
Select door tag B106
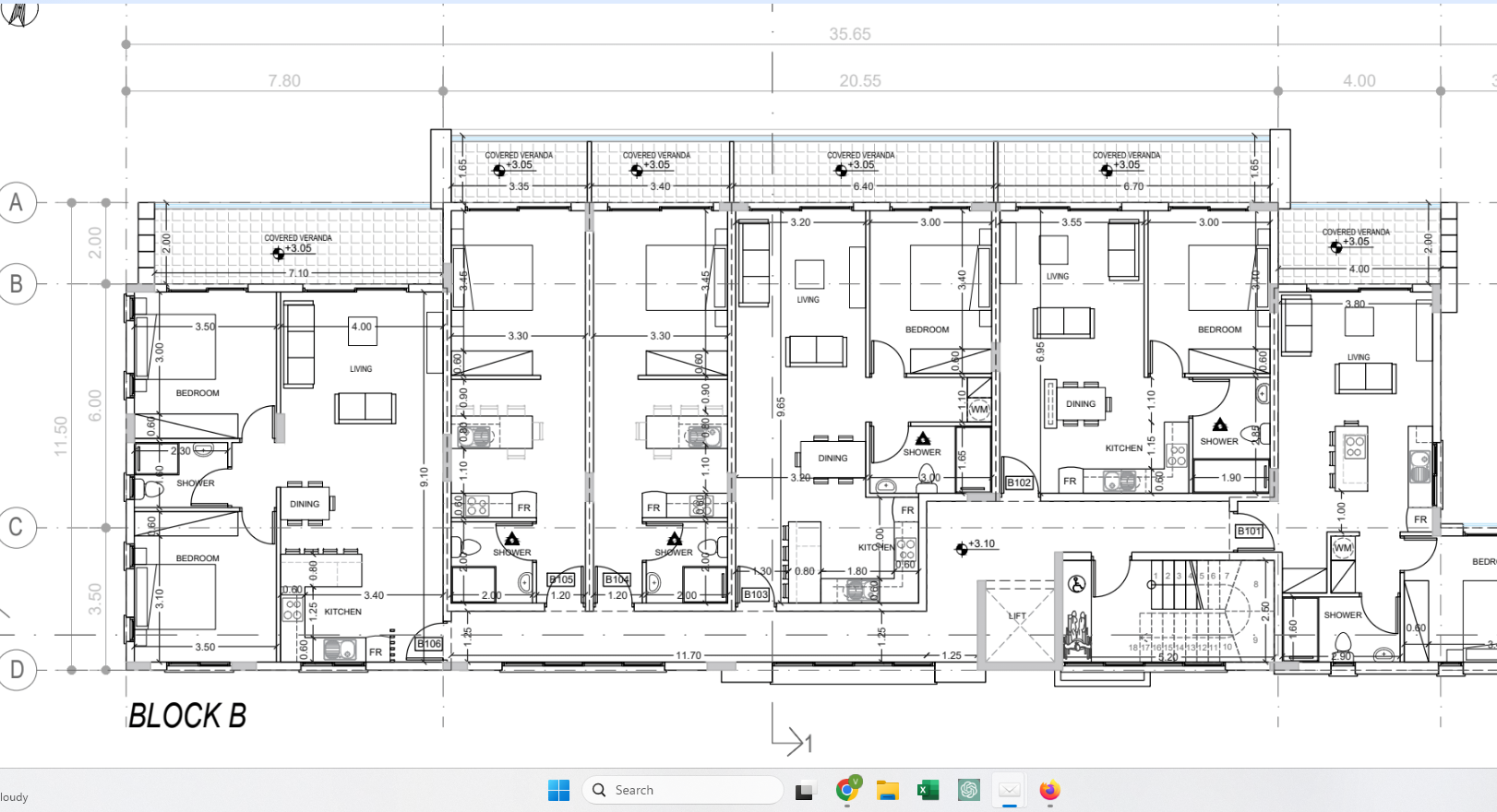click(x=429, y=644)
